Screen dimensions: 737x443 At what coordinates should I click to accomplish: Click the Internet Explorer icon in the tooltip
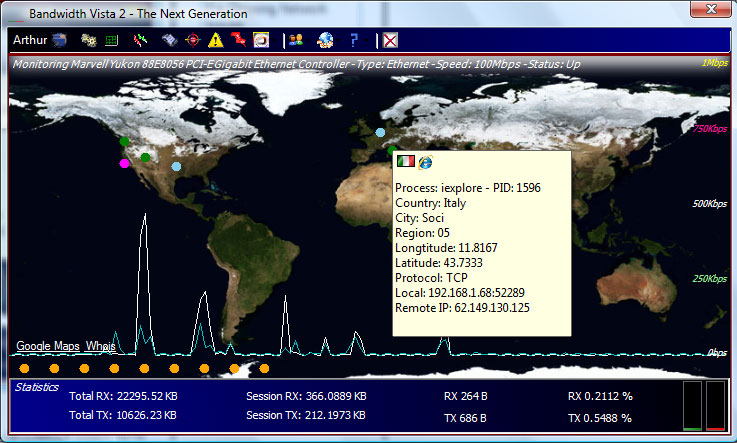coord(425,163)
